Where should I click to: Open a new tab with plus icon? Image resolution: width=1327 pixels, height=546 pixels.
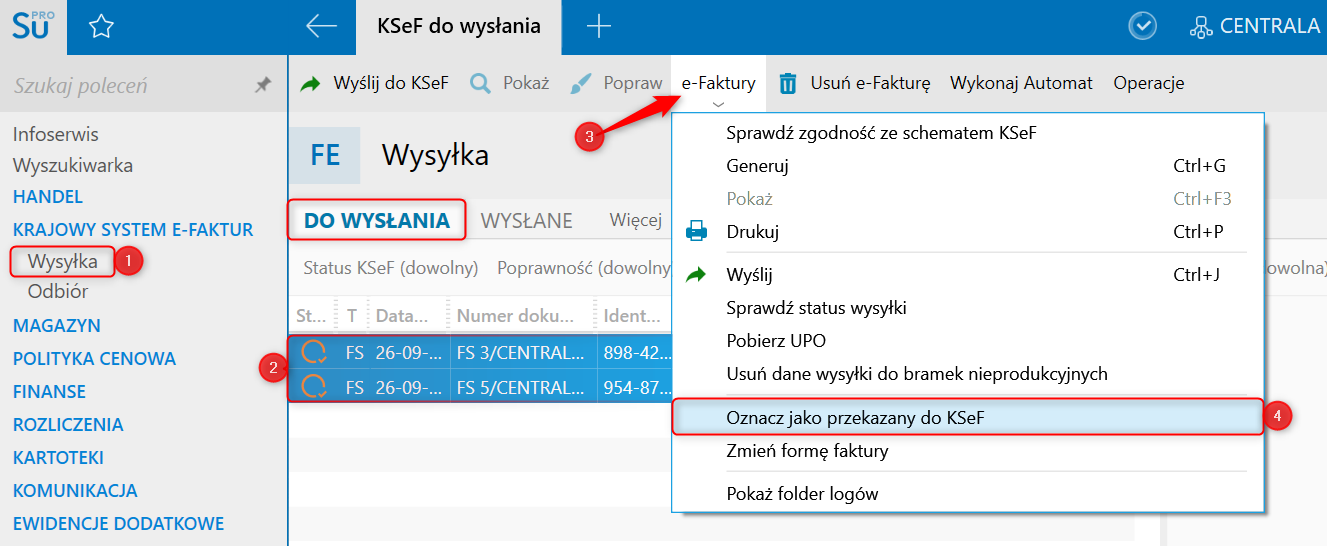pos(598,27)
